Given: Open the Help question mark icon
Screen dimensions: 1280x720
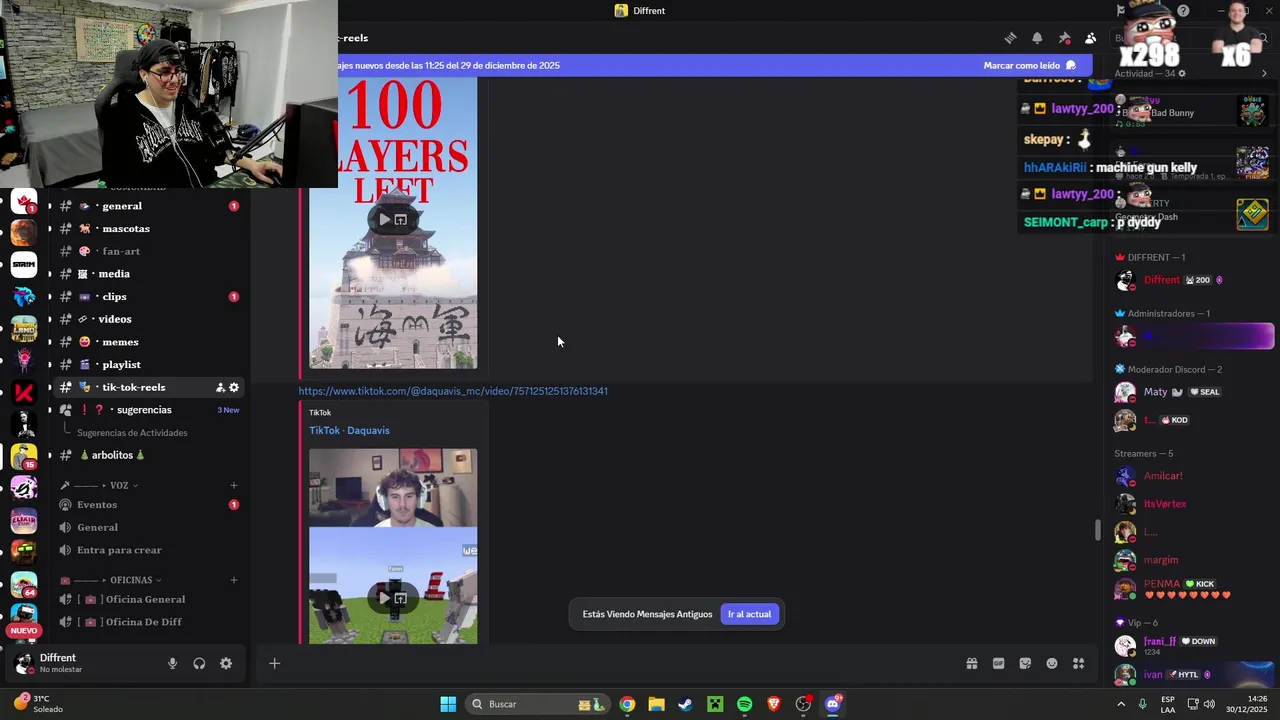Looking at the screenshot, I should coord(1183,11).
